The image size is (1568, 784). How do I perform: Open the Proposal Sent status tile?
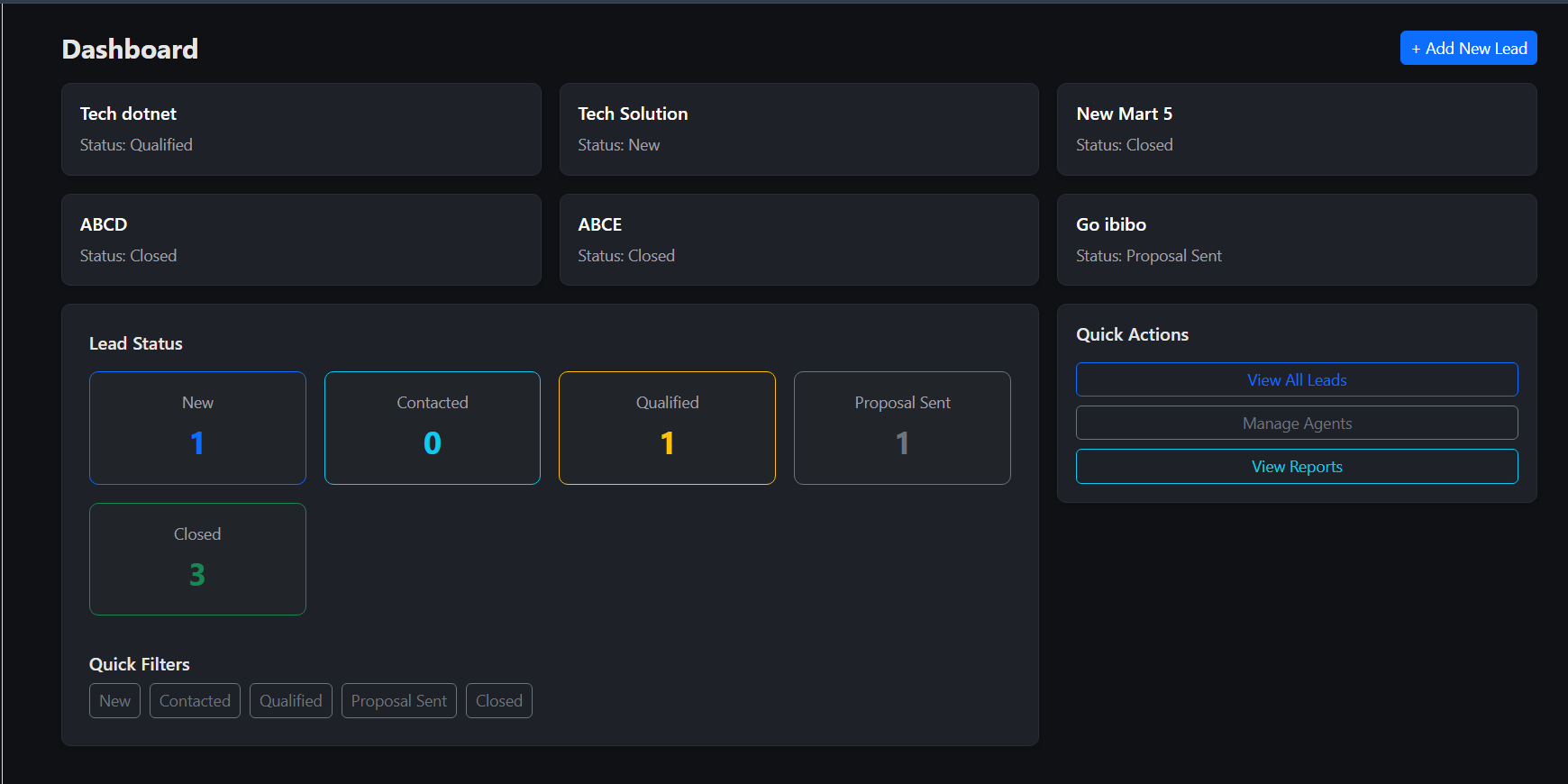(902, 428)
